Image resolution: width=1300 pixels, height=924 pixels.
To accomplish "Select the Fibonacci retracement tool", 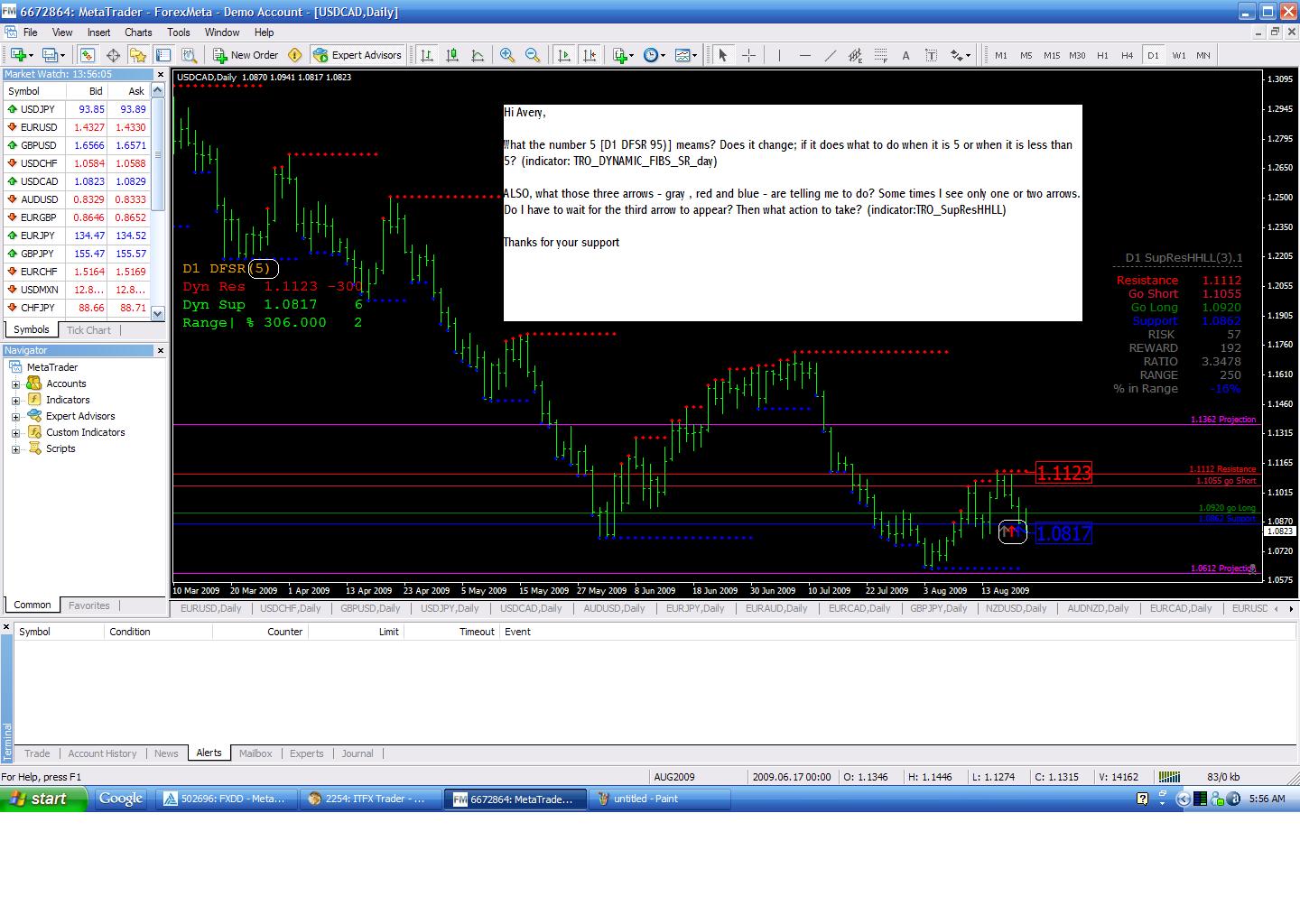I will (880, 55).
